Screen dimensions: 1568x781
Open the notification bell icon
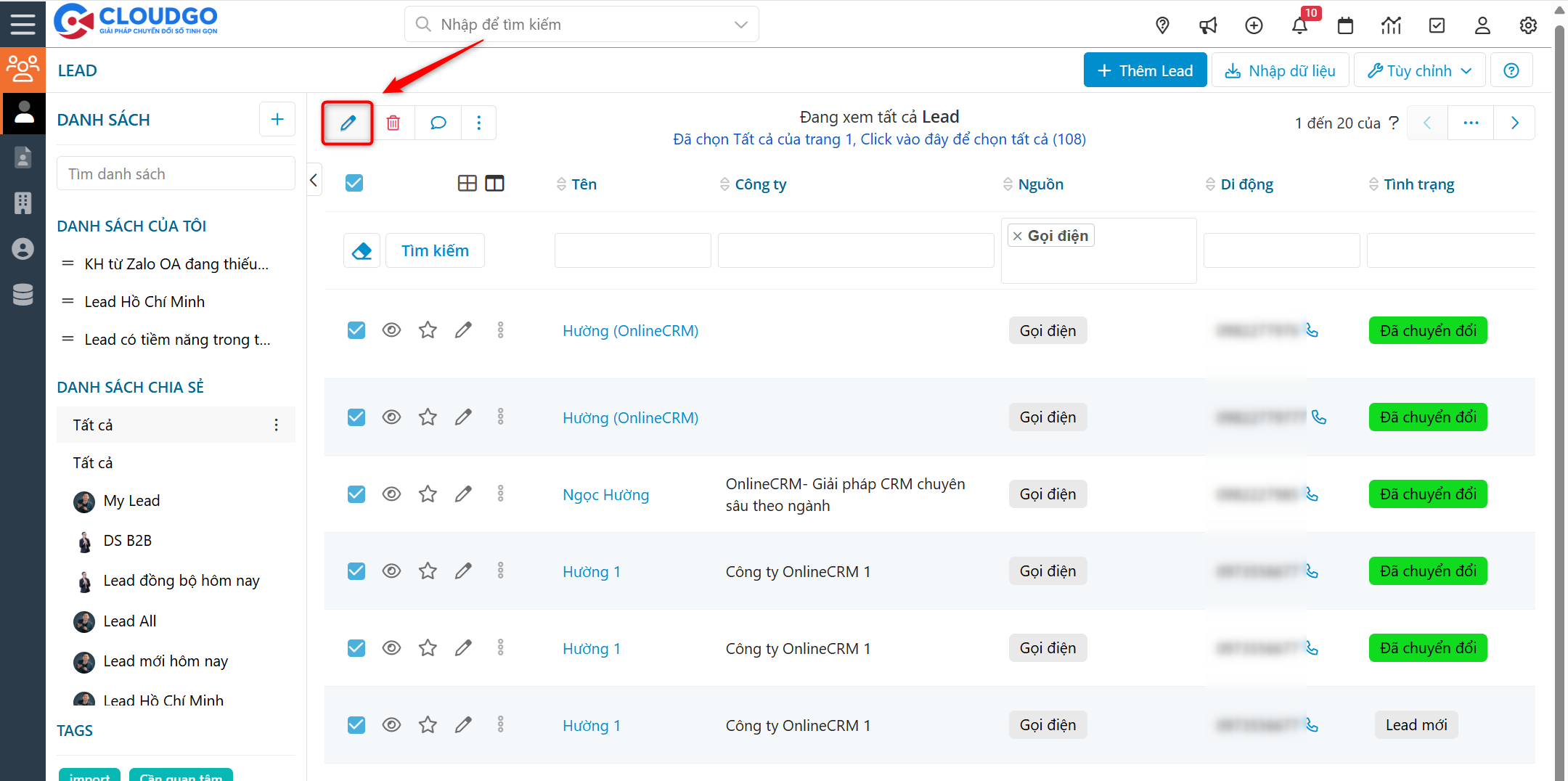pos(1299,25)
